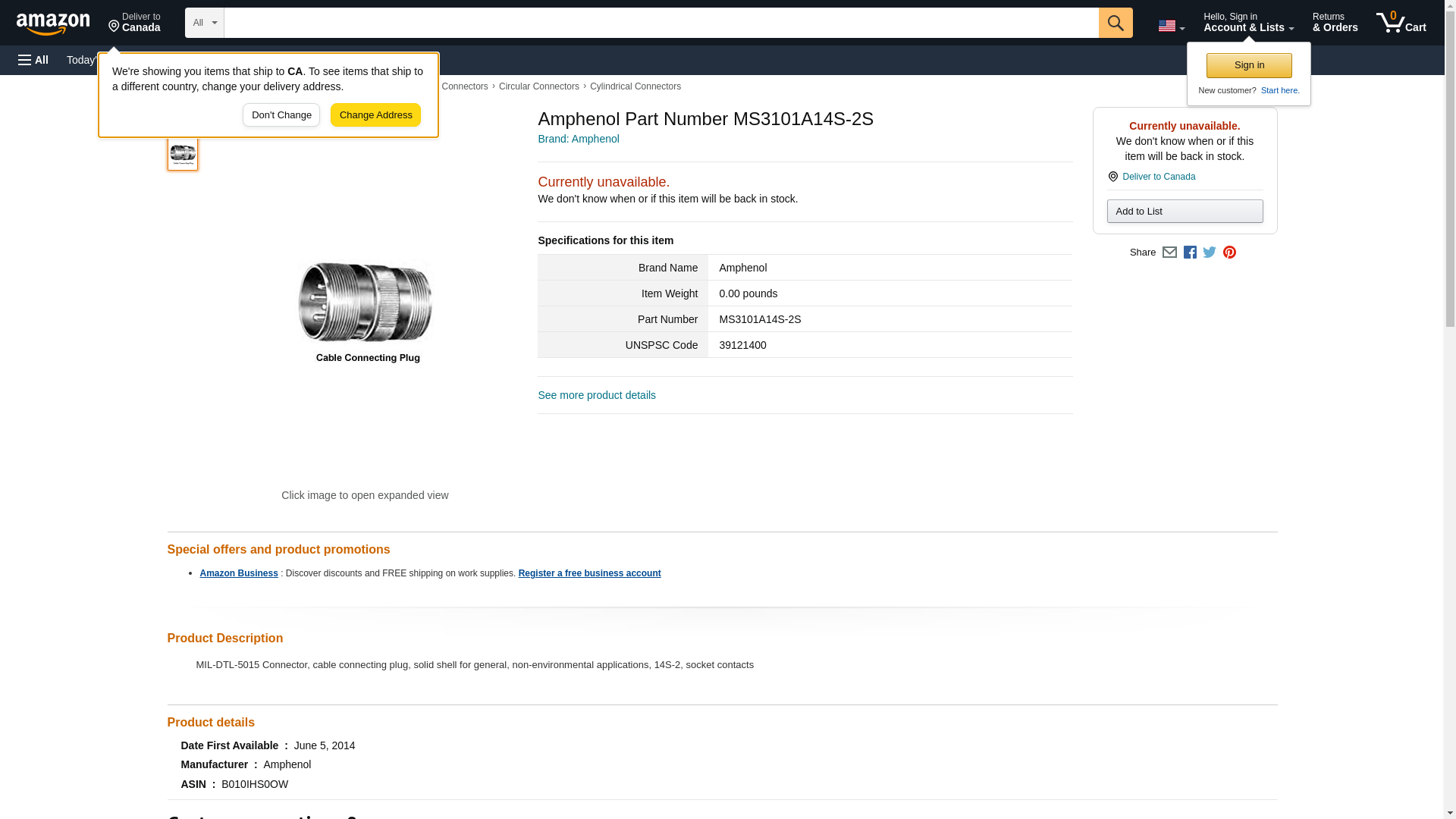The height and width of the screenshot is (819, 1456).
Task: Focus the Amazon search input field
Action: tap(661, 23)
